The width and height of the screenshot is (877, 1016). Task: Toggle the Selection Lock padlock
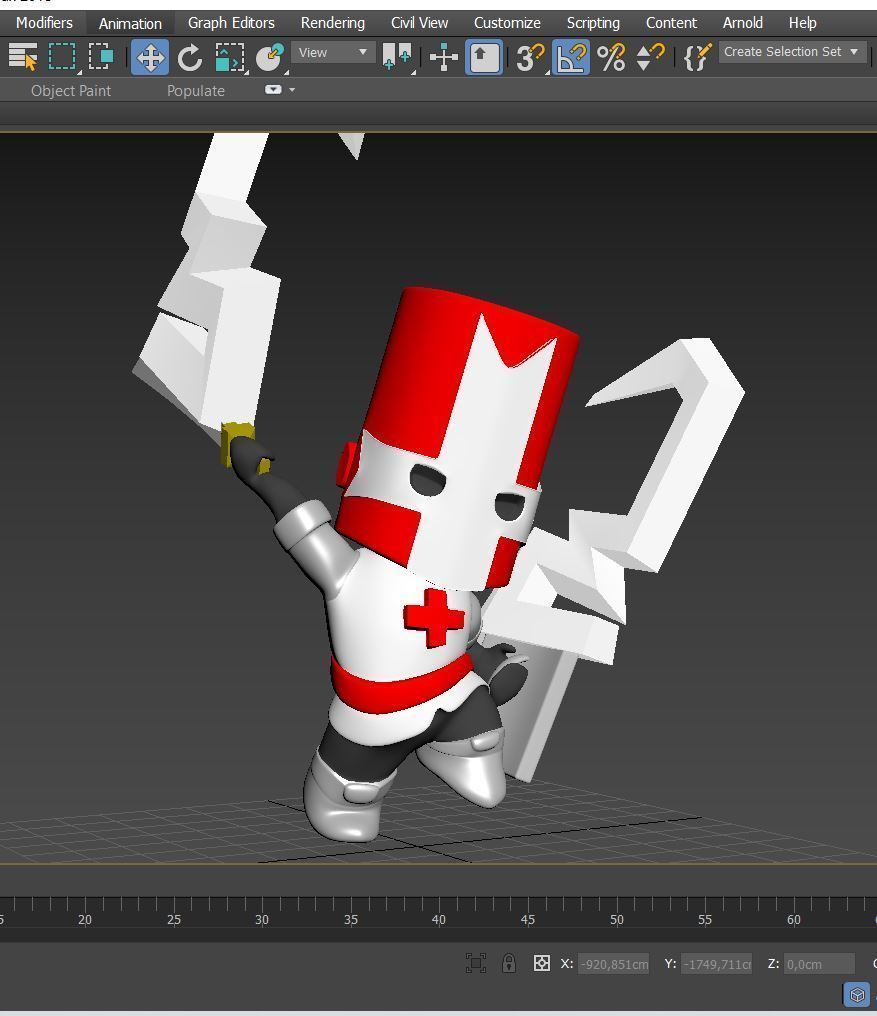coord(509,964)
